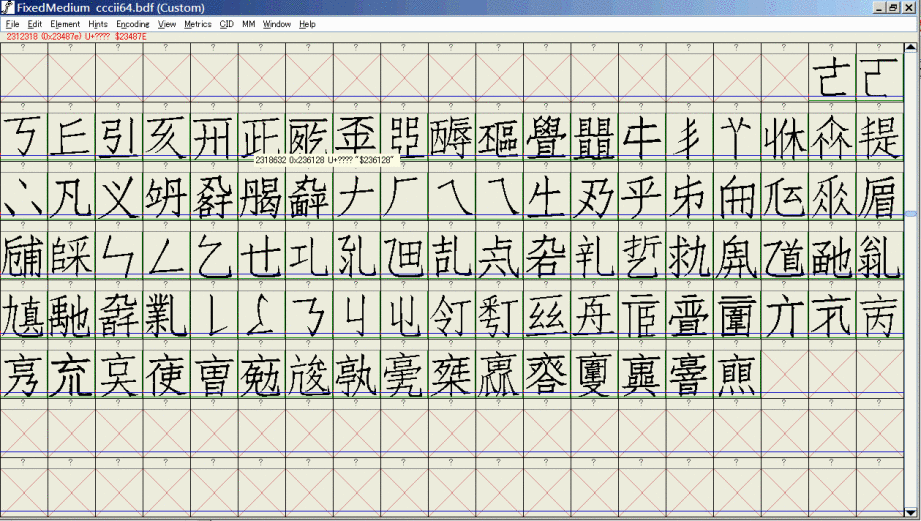The width and height of the screenshot is (921, 521).
Task: Open the File menu
Action: click(x=13, y=24)
